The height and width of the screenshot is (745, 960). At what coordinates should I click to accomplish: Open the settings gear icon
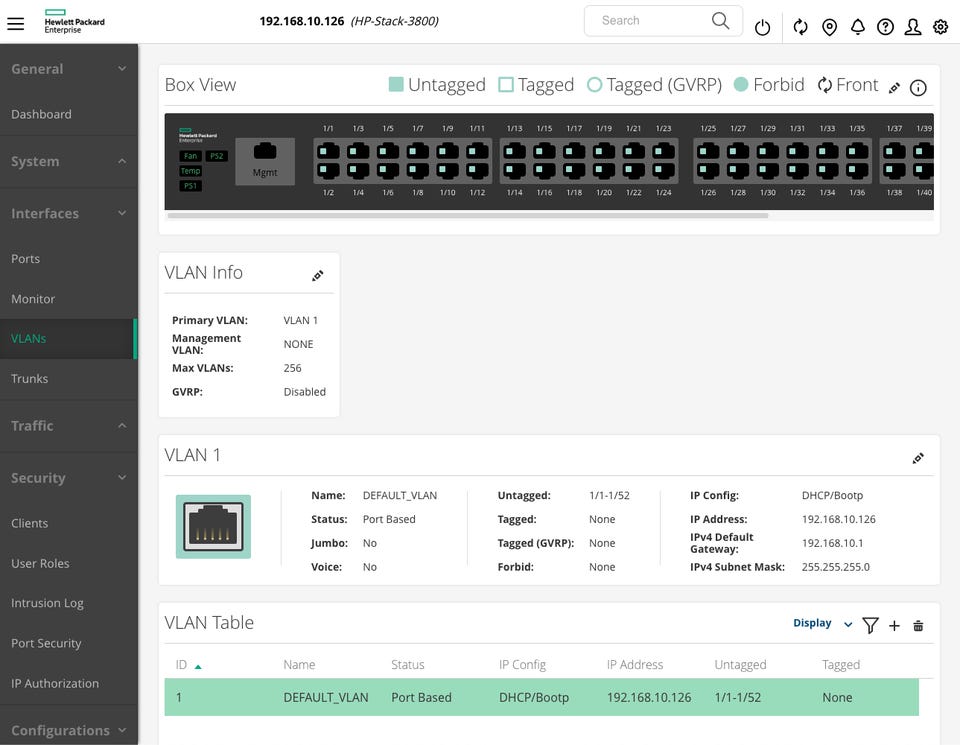tap(940, 28)
